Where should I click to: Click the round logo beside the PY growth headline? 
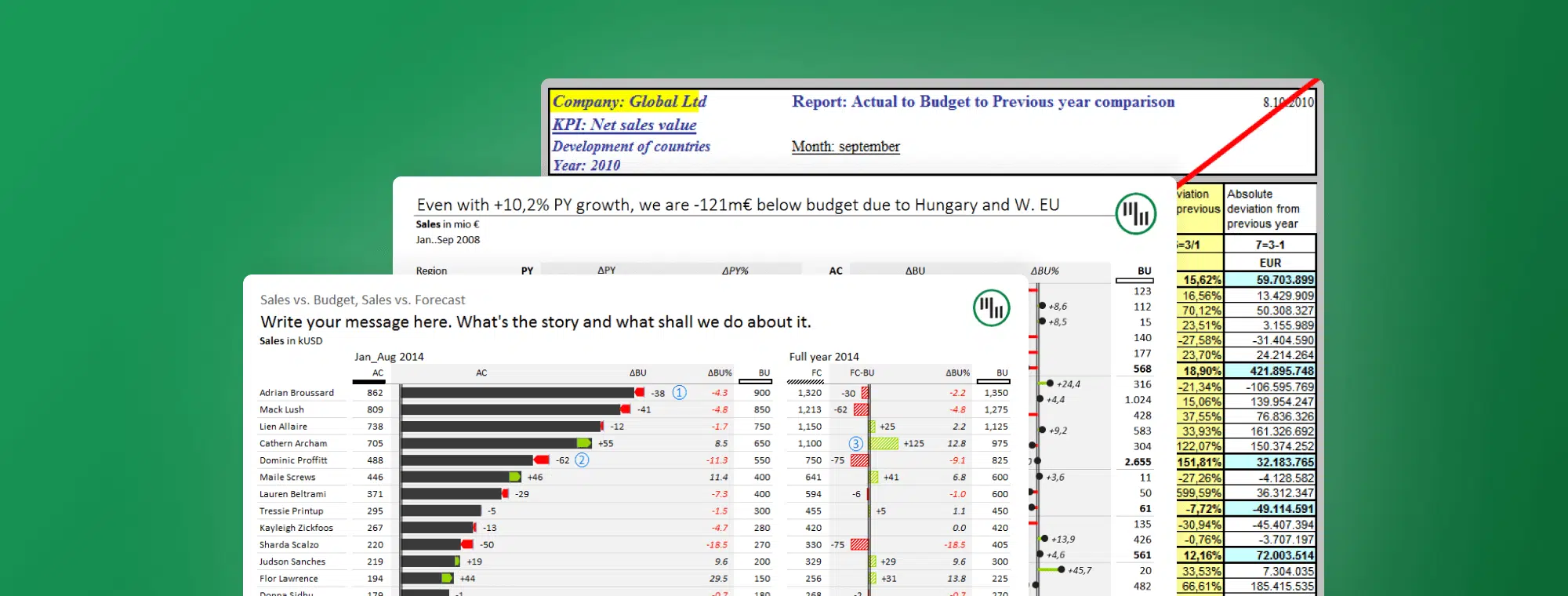pos(1135,213)
